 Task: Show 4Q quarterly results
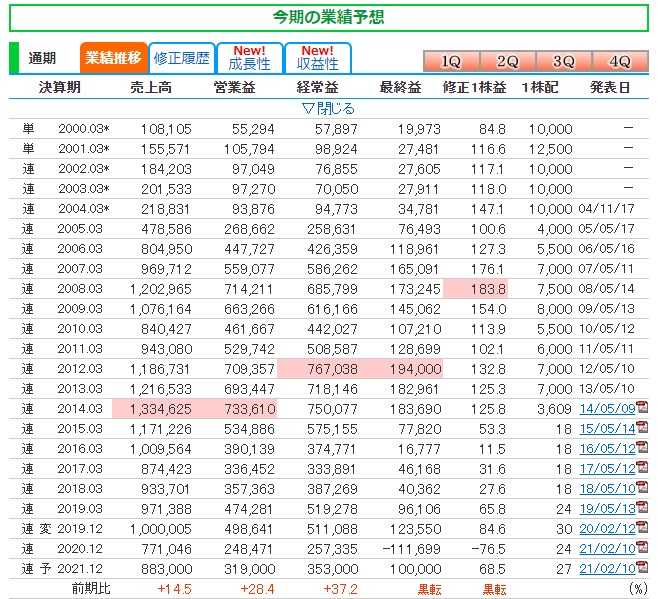pos(620,60)
